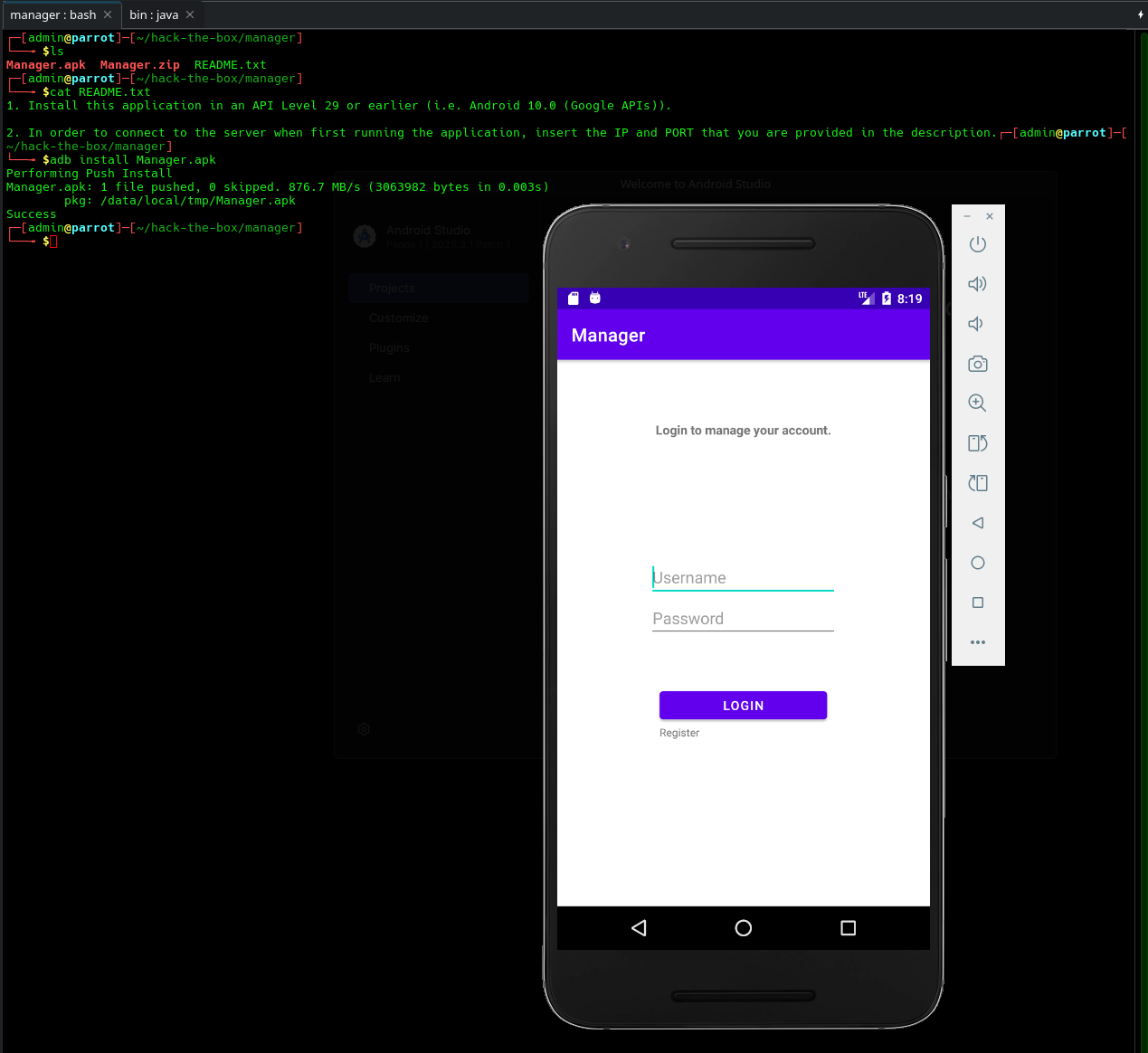The width and height of the screenshot is (1148, 1053).
Task: Tap the Android debug status bar icon
Action: [595, 298]
